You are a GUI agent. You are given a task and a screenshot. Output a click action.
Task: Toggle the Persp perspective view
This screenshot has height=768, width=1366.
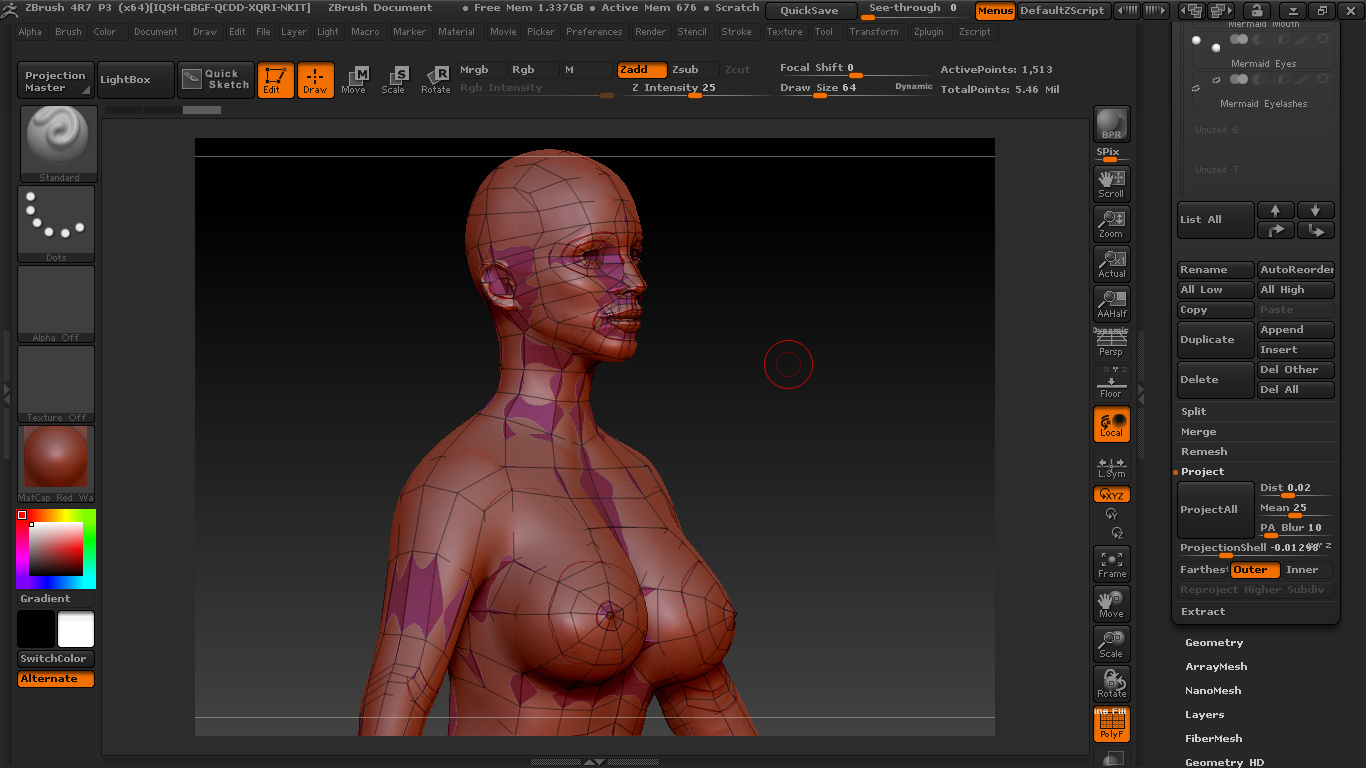pos(1111,343)
